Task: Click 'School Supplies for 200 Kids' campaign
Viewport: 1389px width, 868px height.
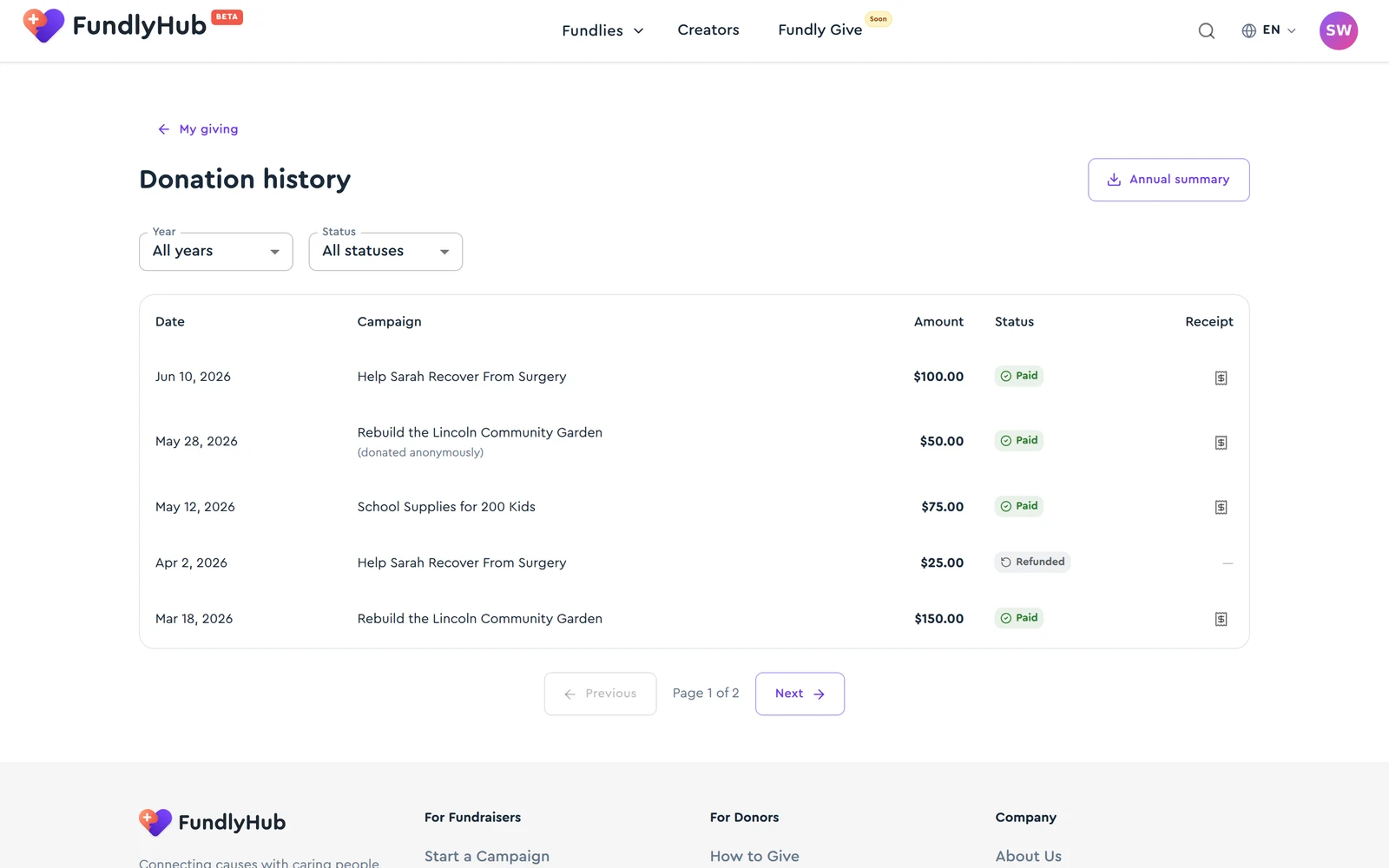Action: point(446,507)
